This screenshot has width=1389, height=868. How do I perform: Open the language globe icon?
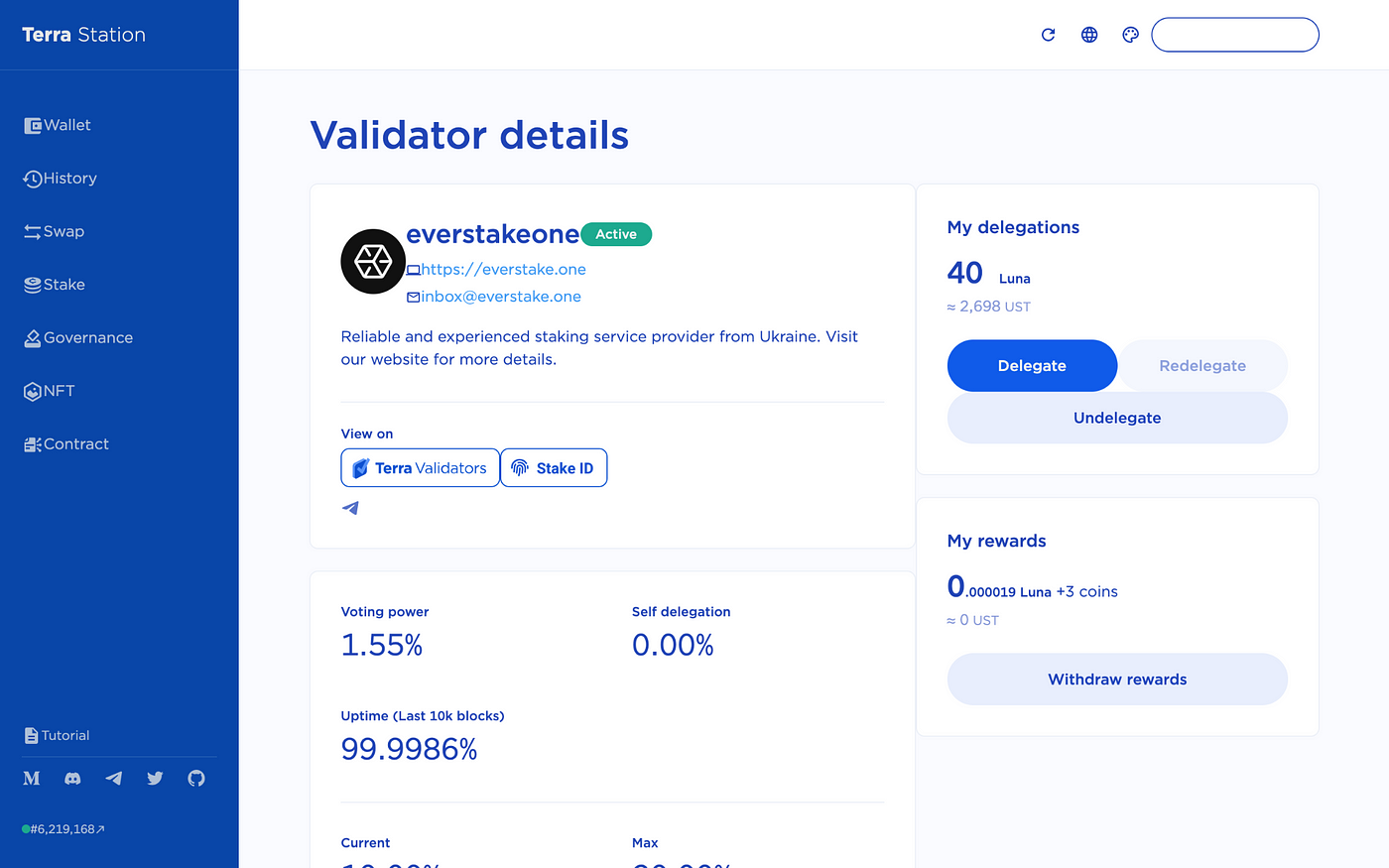click(1089, 35)
